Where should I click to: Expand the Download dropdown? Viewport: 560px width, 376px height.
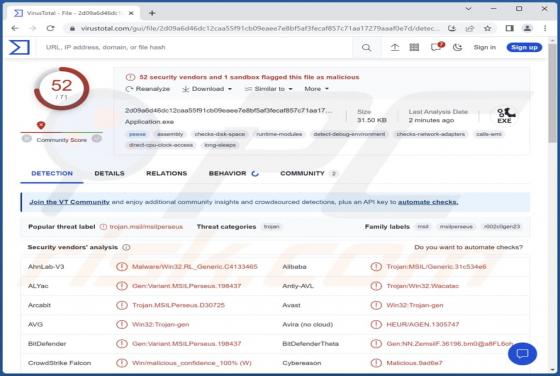(x=207, y=89)
